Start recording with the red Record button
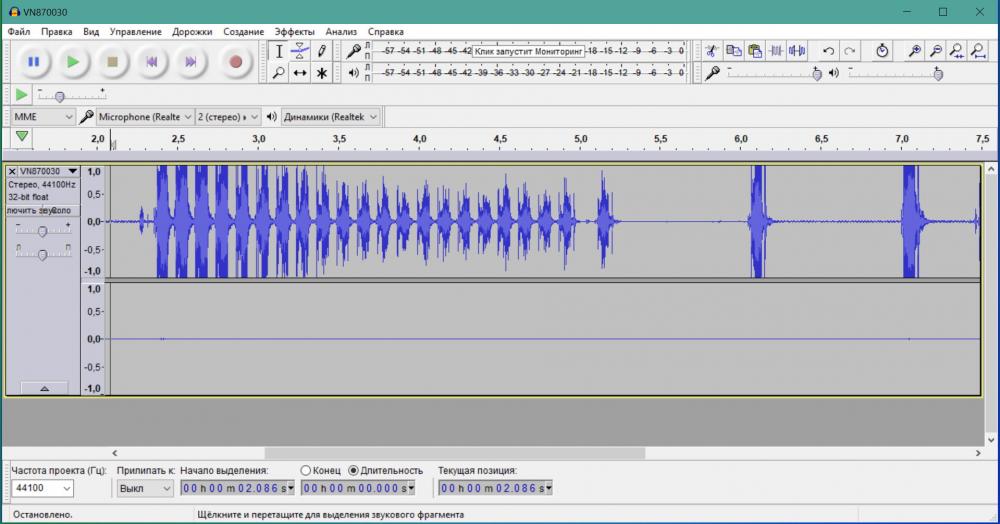Image resolution: width=1000 pixels, height=524 pixels. pos(235,62)
